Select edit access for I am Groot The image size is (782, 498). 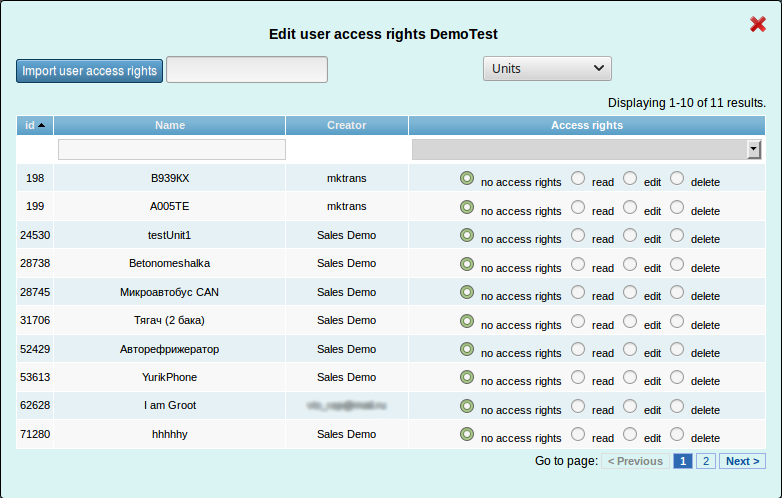coord(630,407)
